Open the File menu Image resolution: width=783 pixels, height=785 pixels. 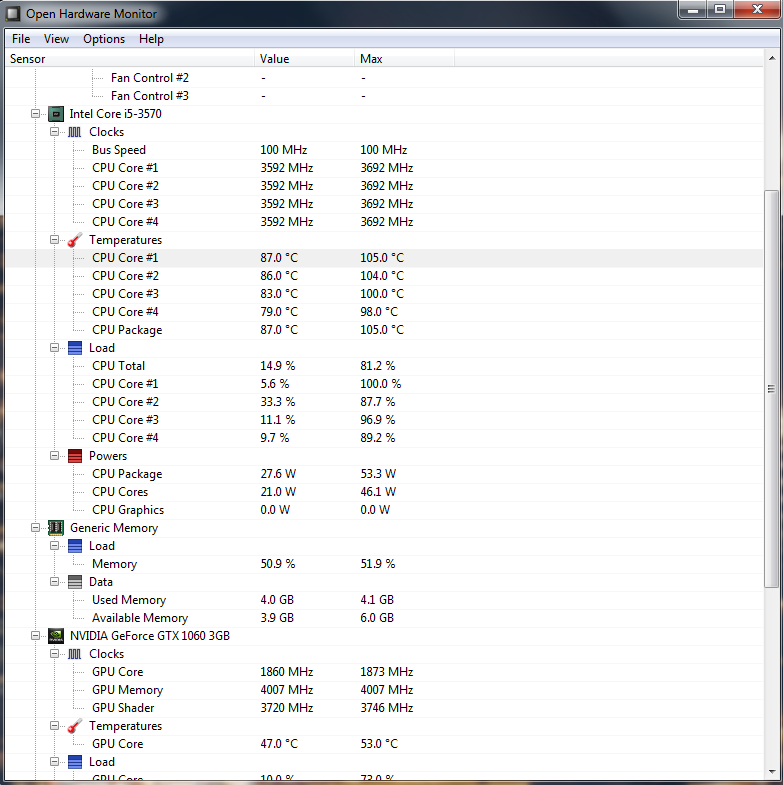(x=21, y=39)
